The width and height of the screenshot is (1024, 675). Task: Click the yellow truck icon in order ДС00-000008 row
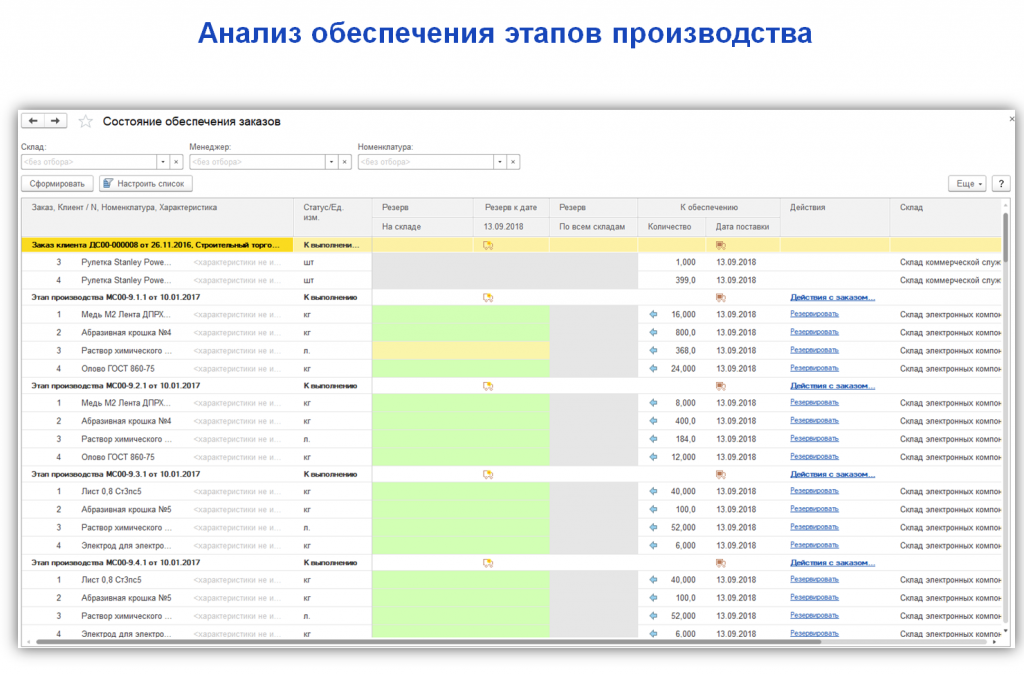click(488, 245)
